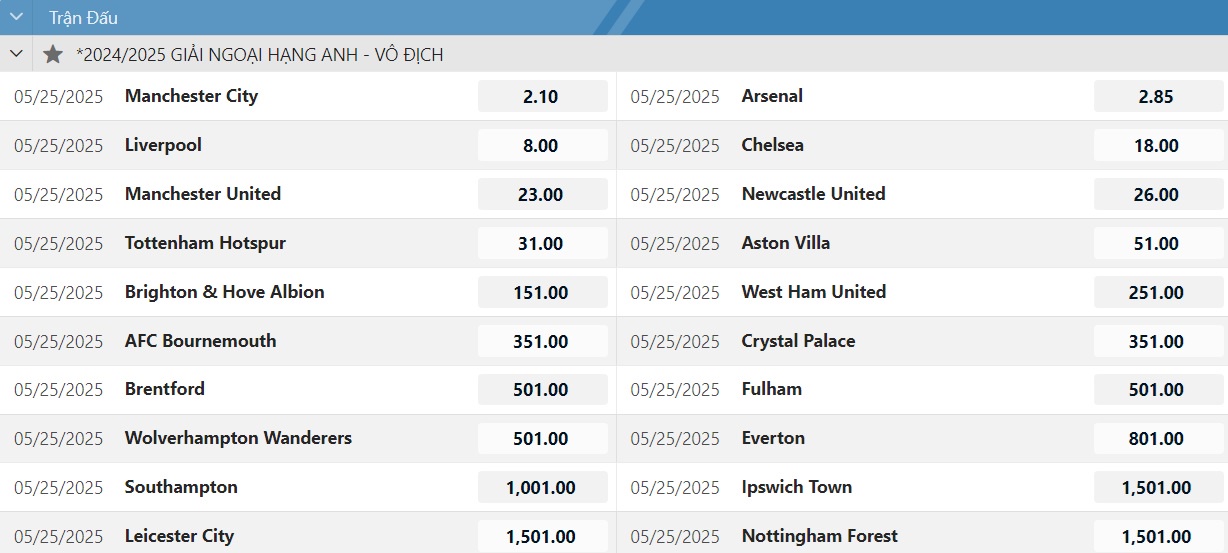
Task: Select Newcastle United odds 26.00
Action: (x=1158, y=195)
